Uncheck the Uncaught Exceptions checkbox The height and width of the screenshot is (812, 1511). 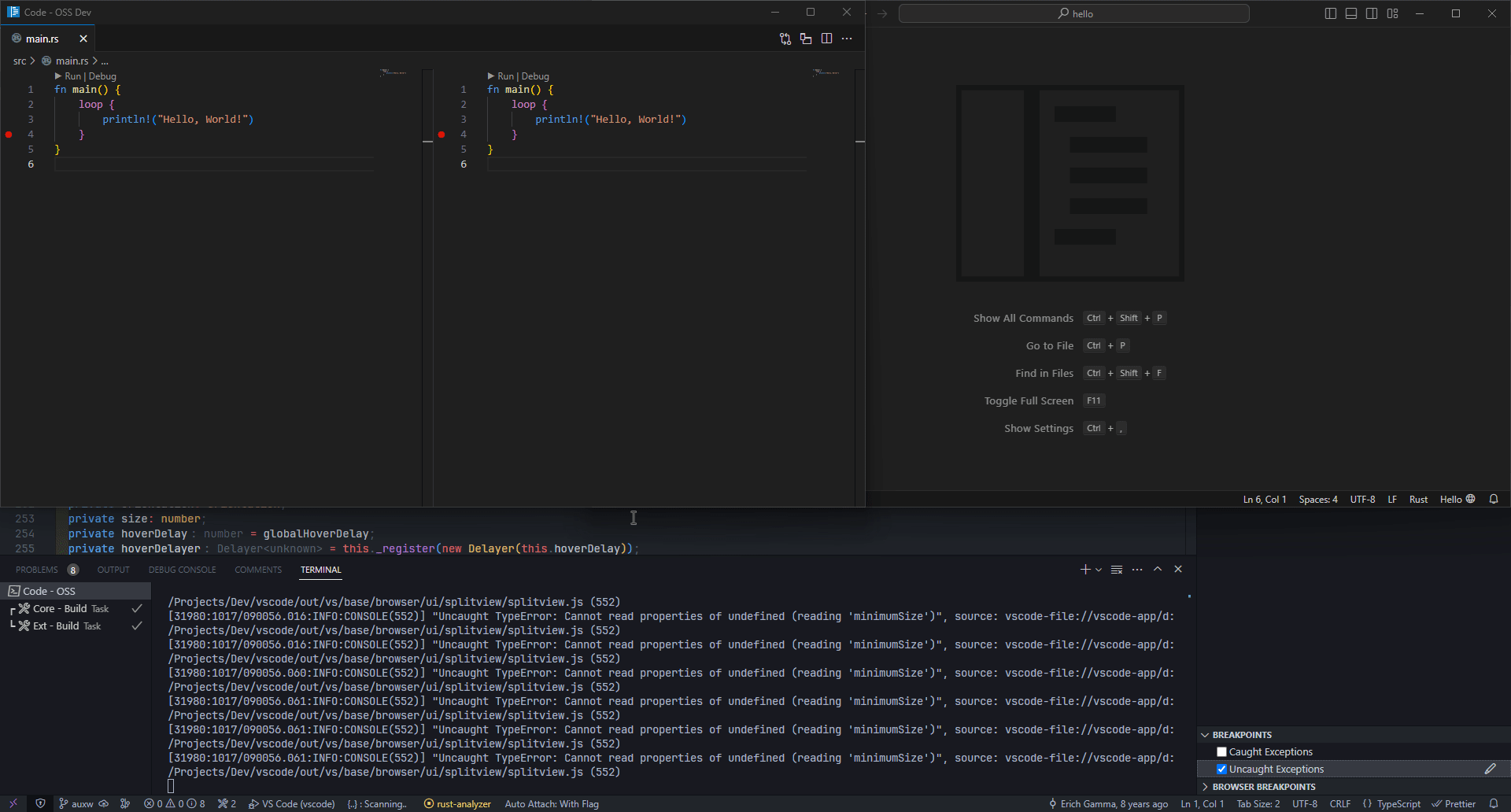tap(1222, 769)
